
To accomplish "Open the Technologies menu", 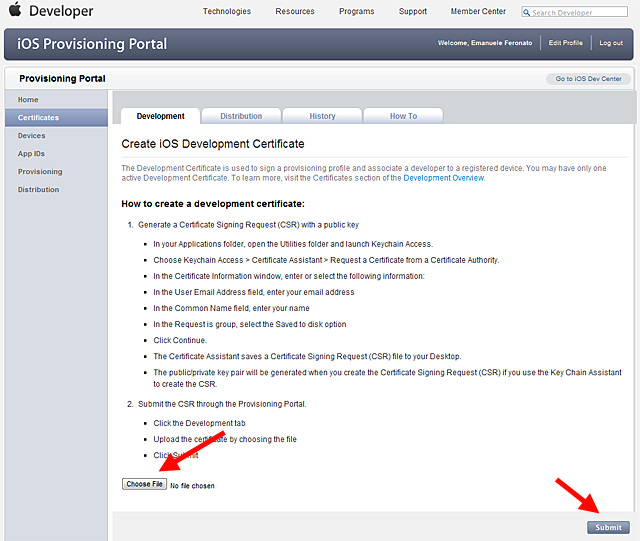I will pos(227,12).
